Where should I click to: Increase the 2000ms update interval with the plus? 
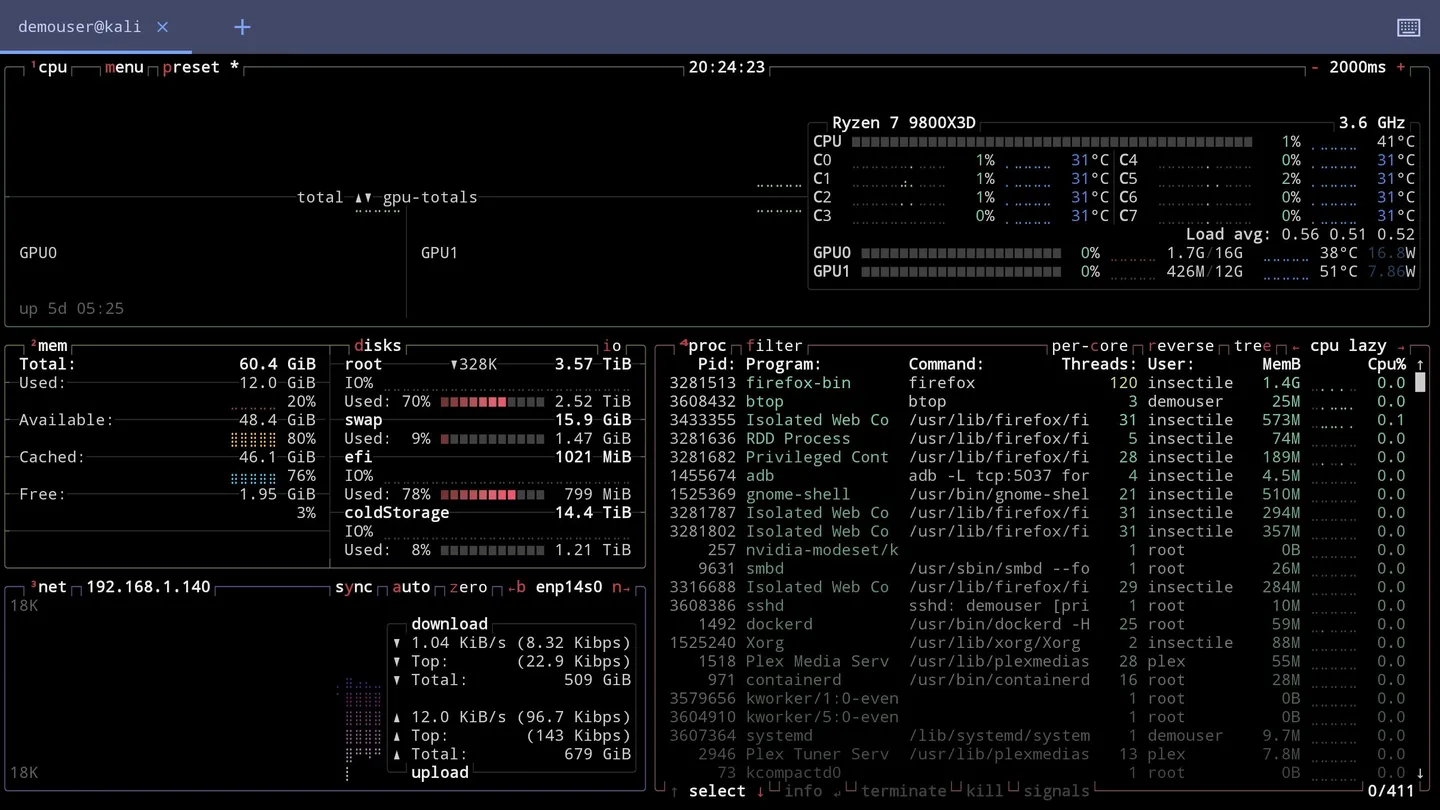pyautogui.click(x=1400, y=67)
